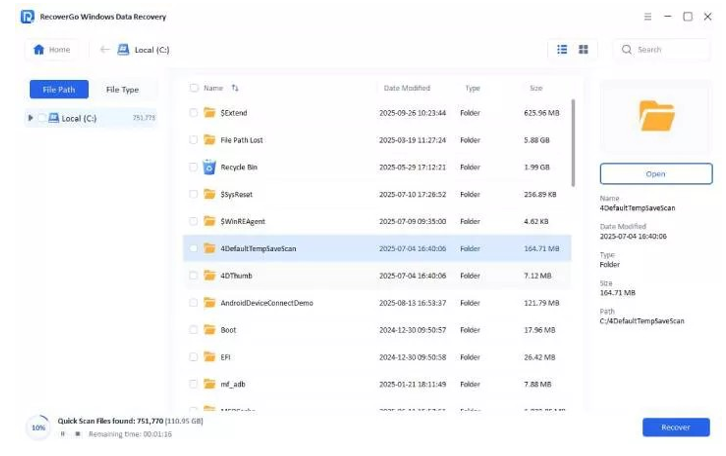The width and height of the screenshot is (726, 456).
Task: Click the back arrow icon
Action: point(105,50)
